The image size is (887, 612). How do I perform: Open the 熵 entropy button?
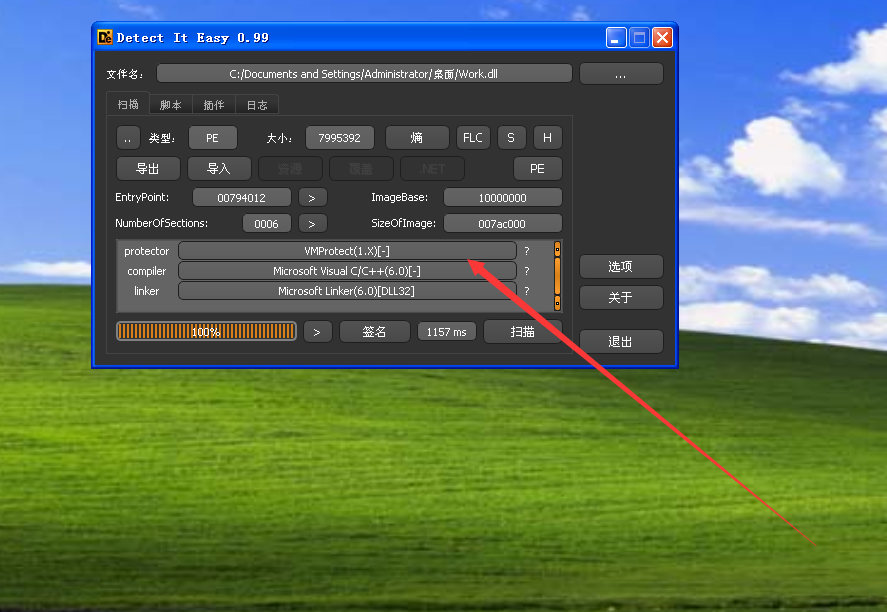pos(417,137)
